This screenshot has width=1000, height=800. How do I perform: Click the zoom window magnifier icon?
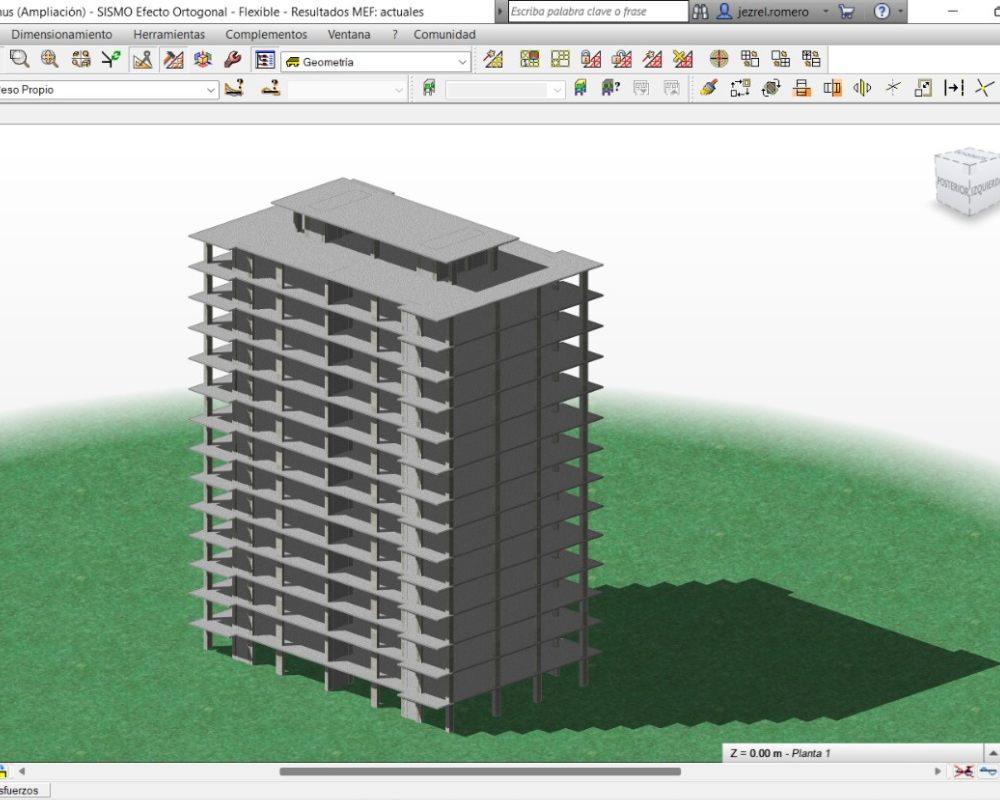[19, 60]
